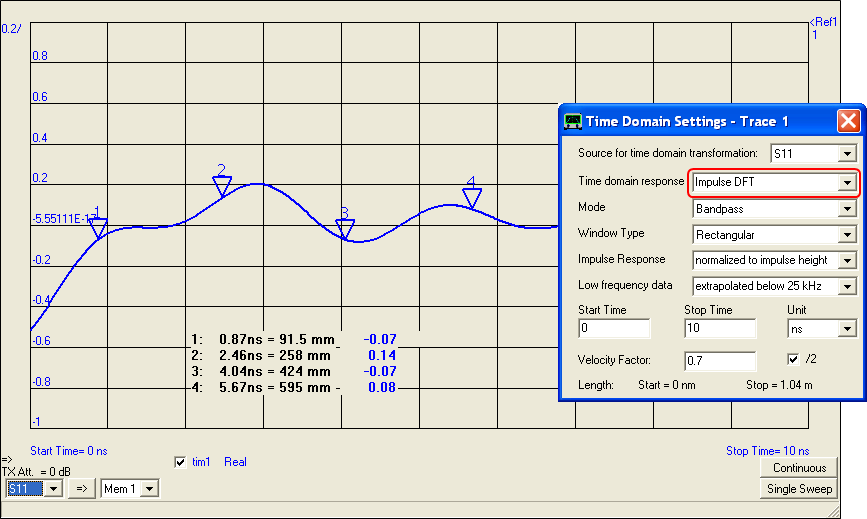This screenshot has height=519, width=867.
Task: Click the Ref1 reference indicator
Action: coord(823,22)
